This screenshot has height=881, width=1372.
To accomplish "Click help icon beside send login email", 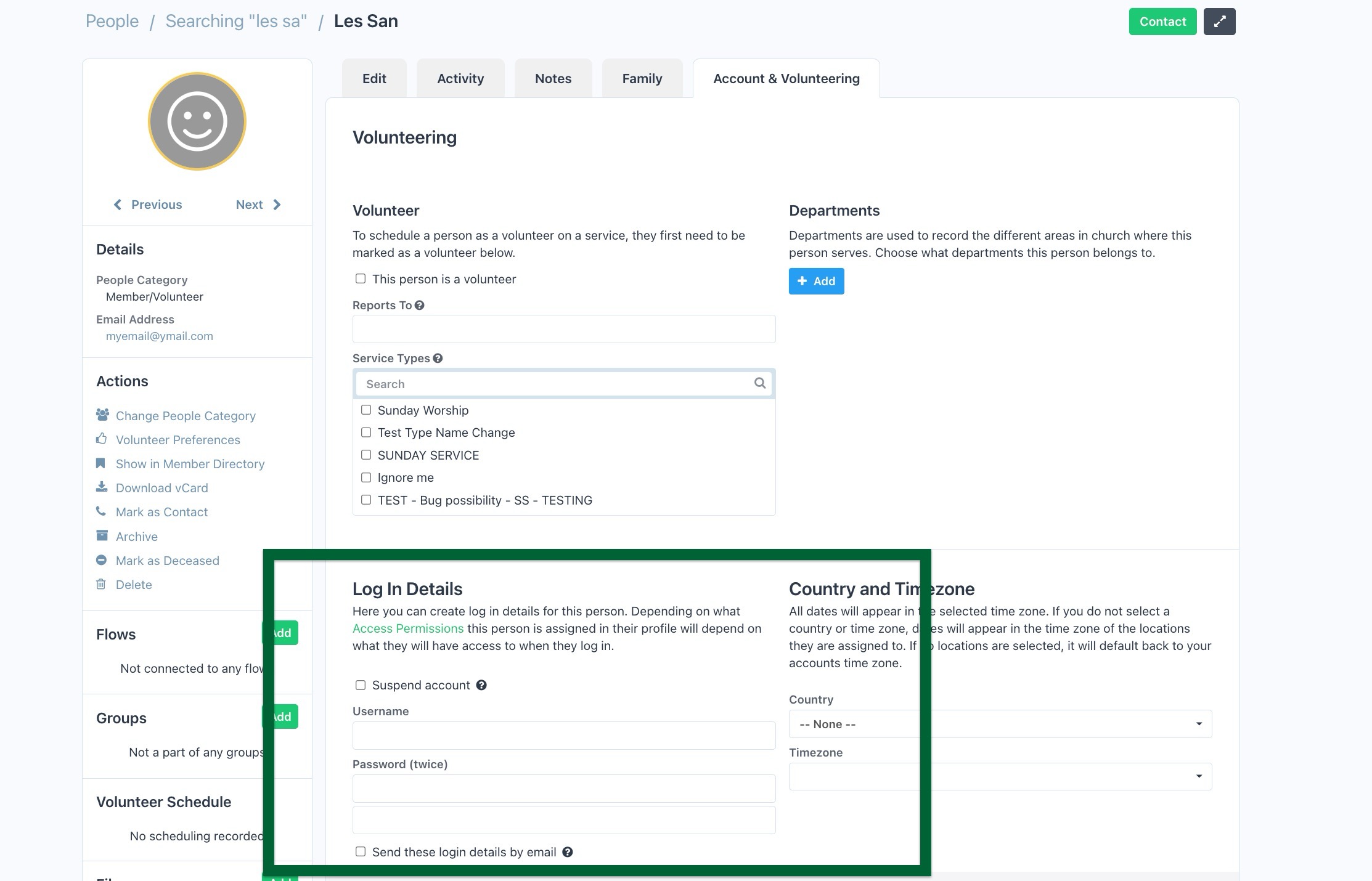I will (x=568, y=852).
